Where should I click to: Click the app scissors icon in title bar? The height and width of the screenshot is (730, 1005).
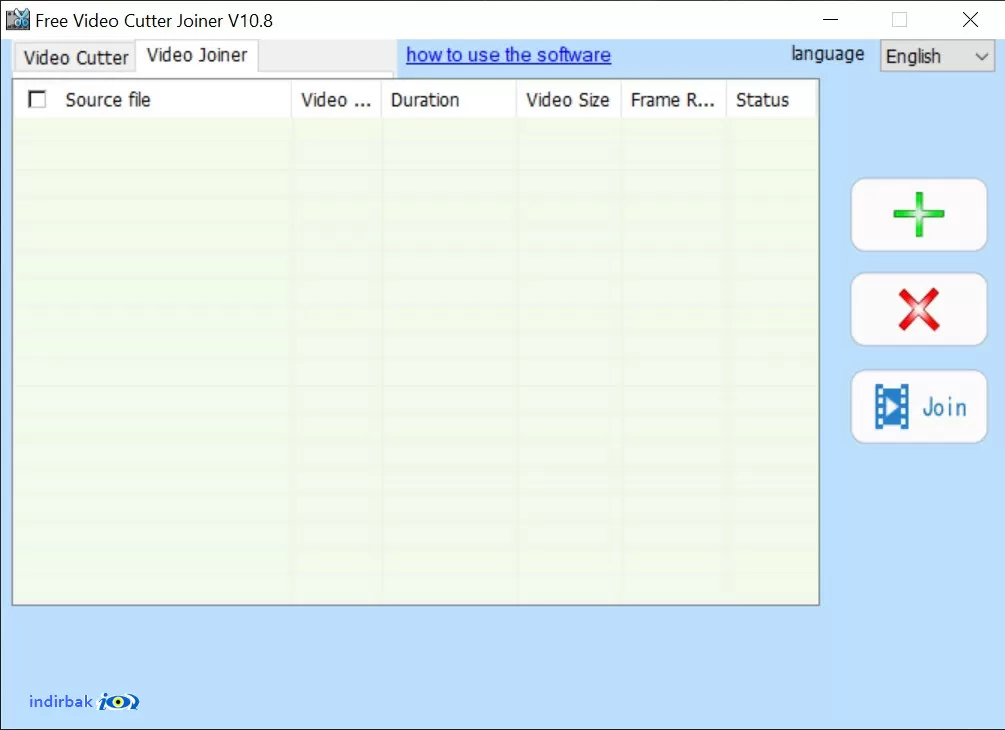tap(18, 20)
